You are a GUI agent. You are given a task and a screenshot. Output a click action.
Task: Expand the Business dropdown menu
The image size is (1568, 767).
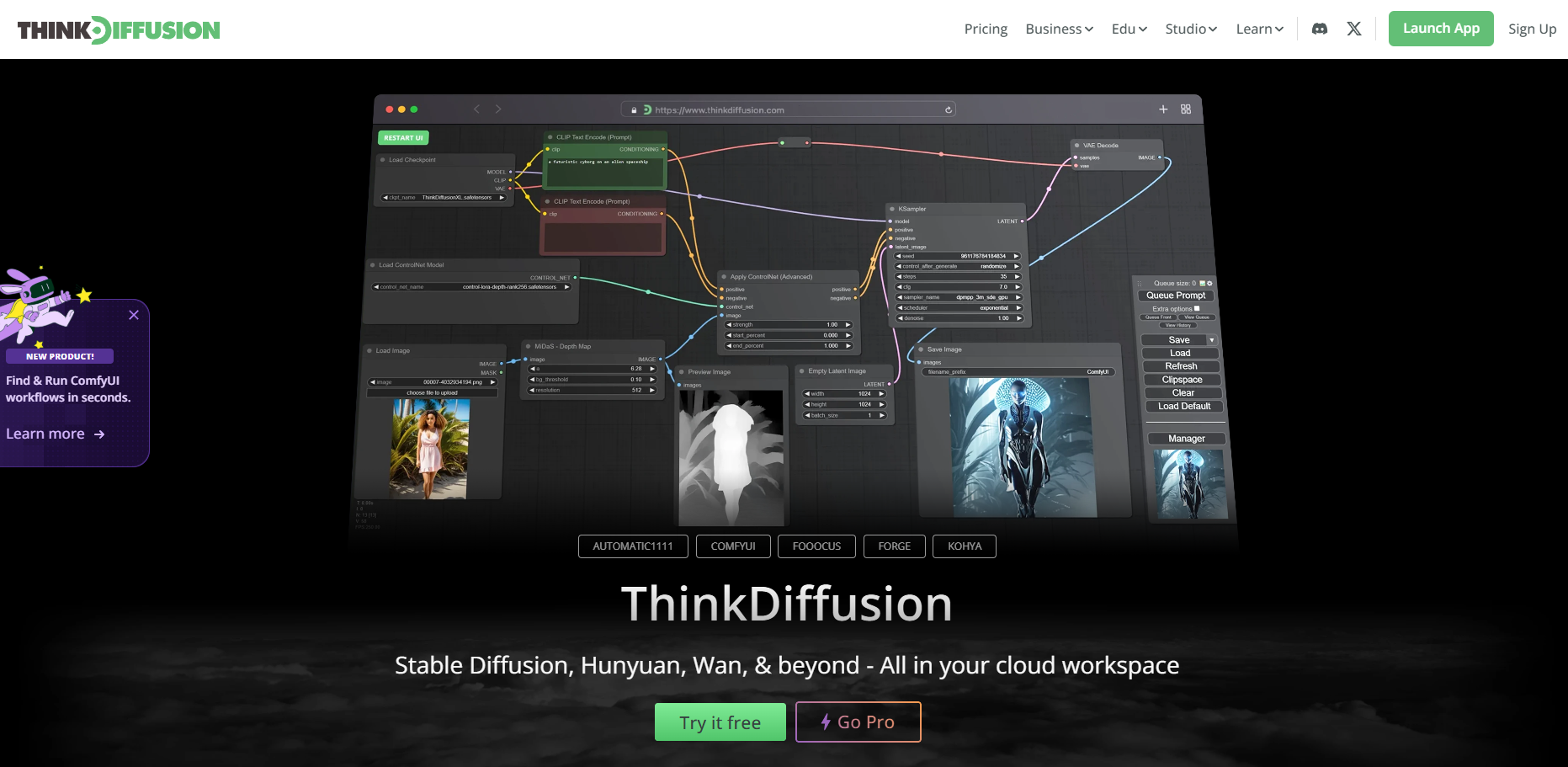1060,29
